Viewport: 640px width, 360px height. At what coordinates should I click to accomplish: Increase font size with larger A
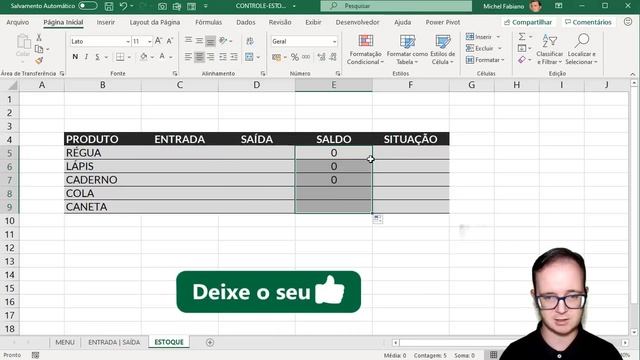click(x=158, y=41)
